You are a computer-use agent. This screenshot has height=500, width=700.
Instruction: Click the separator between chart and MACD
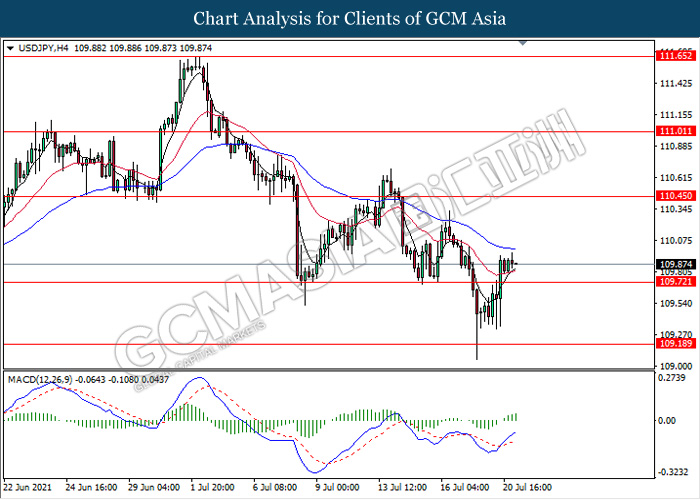click(x=329, y=370)
